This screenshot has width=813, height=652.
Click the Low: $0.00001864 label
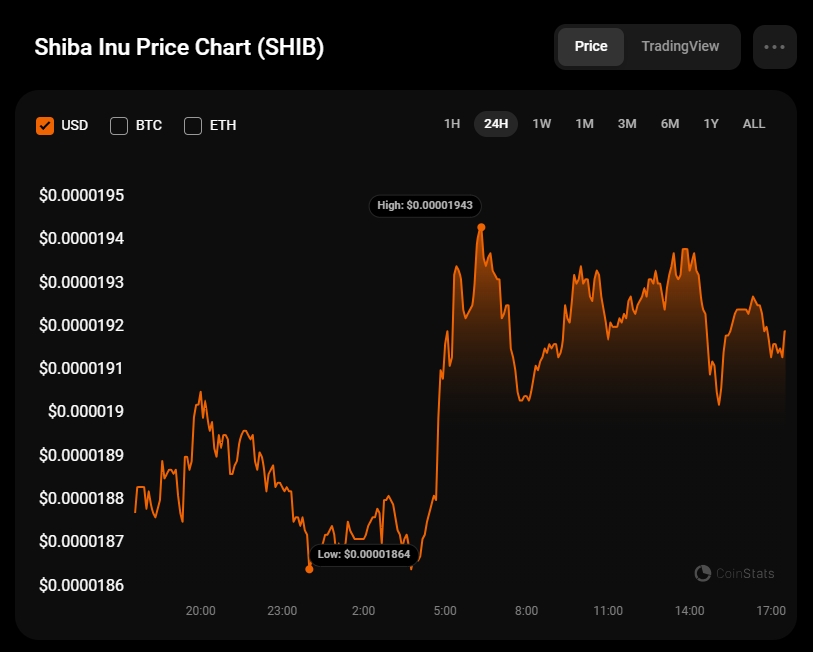click(364, 554)
